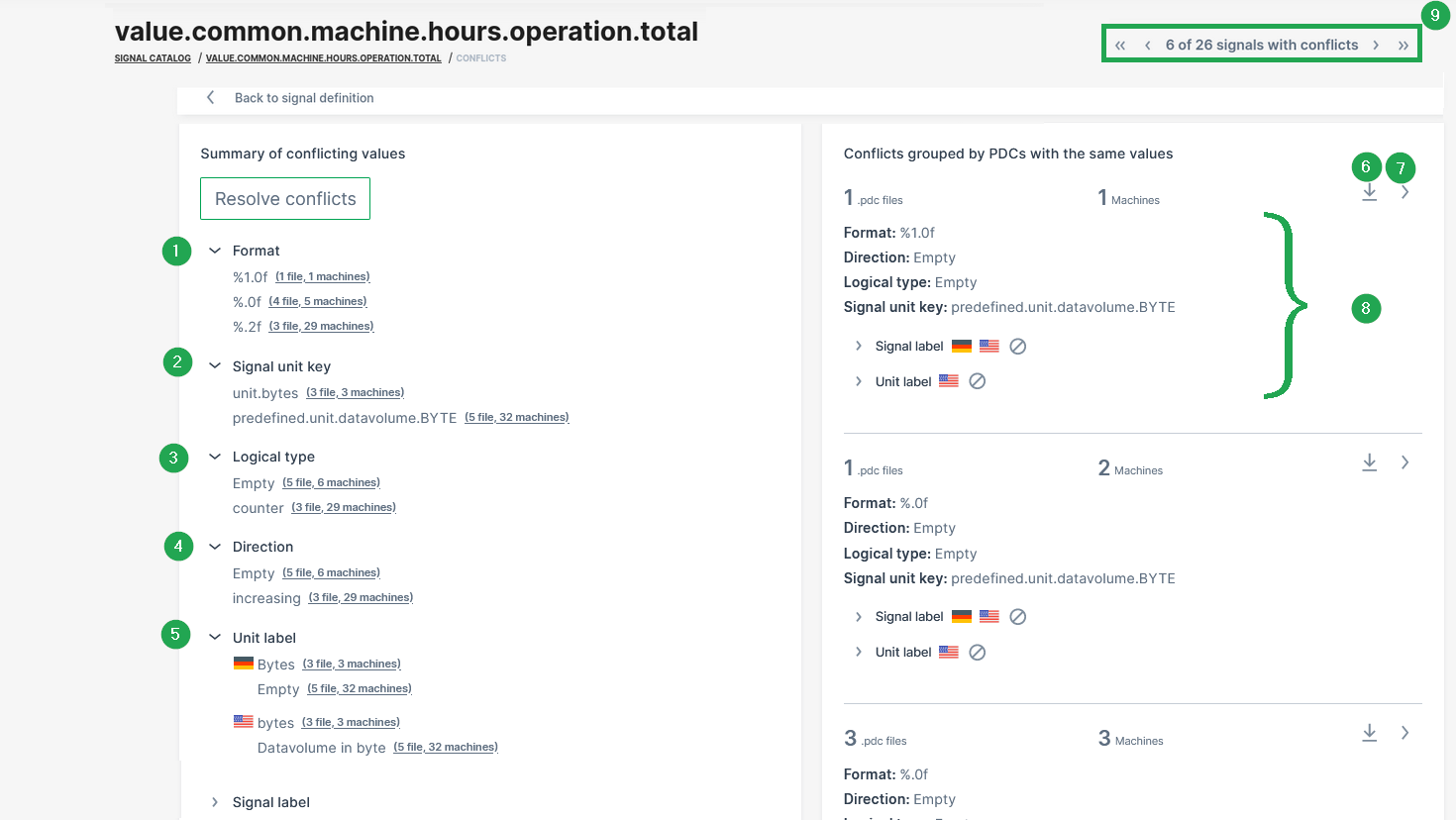Screen dimensions: 1456x820
Task: Click the Resolve conflicts button
Action: pos(285,199)
